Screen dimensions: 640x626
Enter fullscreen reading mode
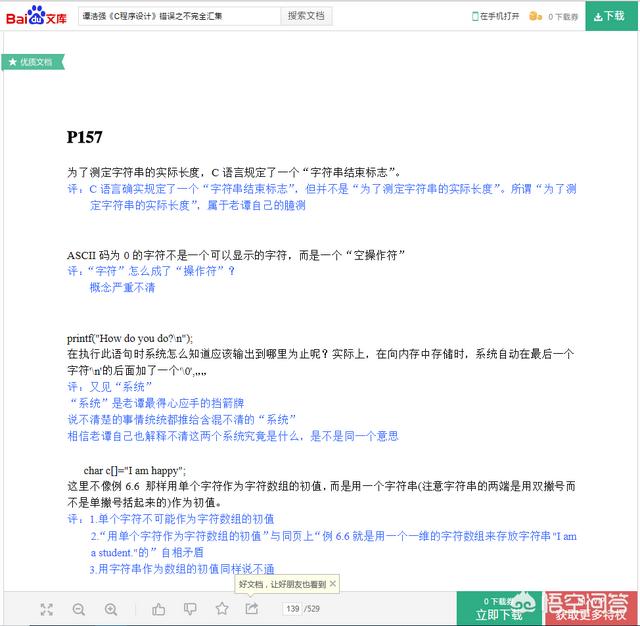(x=47, y=609)
